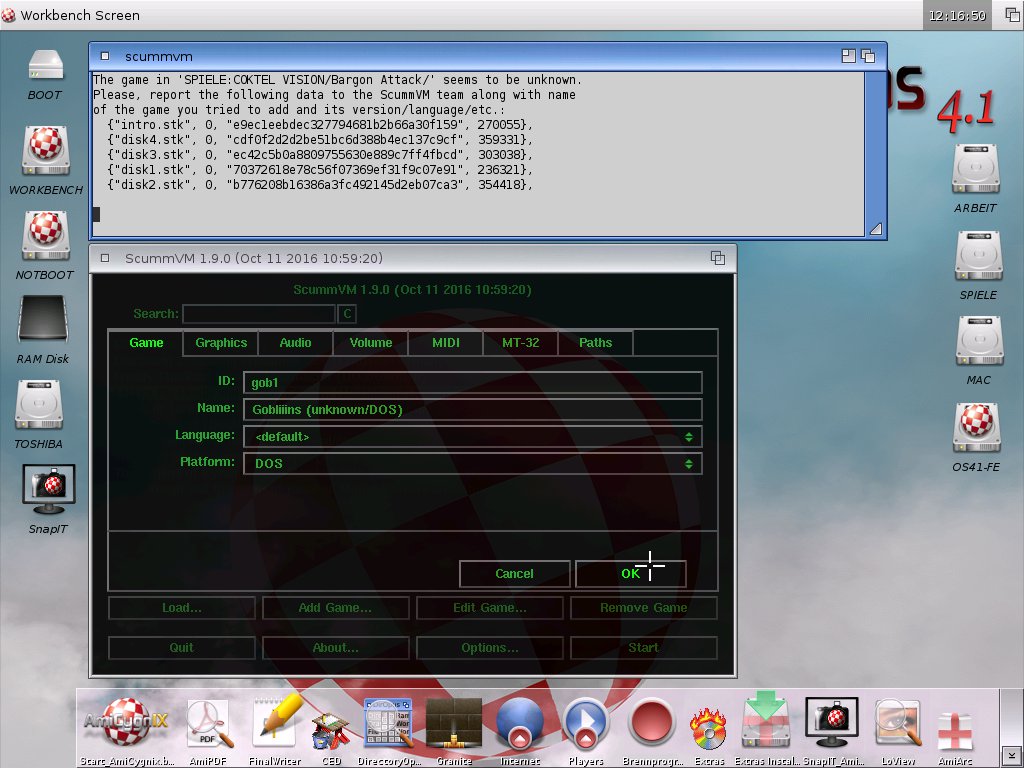This screenshot has width=1024, height=768.
Task: Confirm the game settings with OK
Action: [x=630, y=573]
